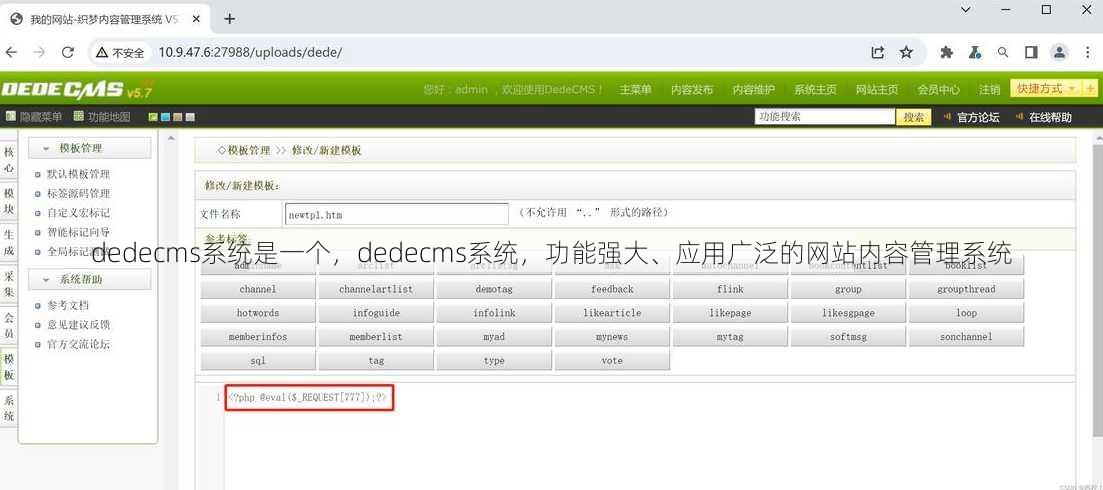Open the 官方论坛 link

978,117
